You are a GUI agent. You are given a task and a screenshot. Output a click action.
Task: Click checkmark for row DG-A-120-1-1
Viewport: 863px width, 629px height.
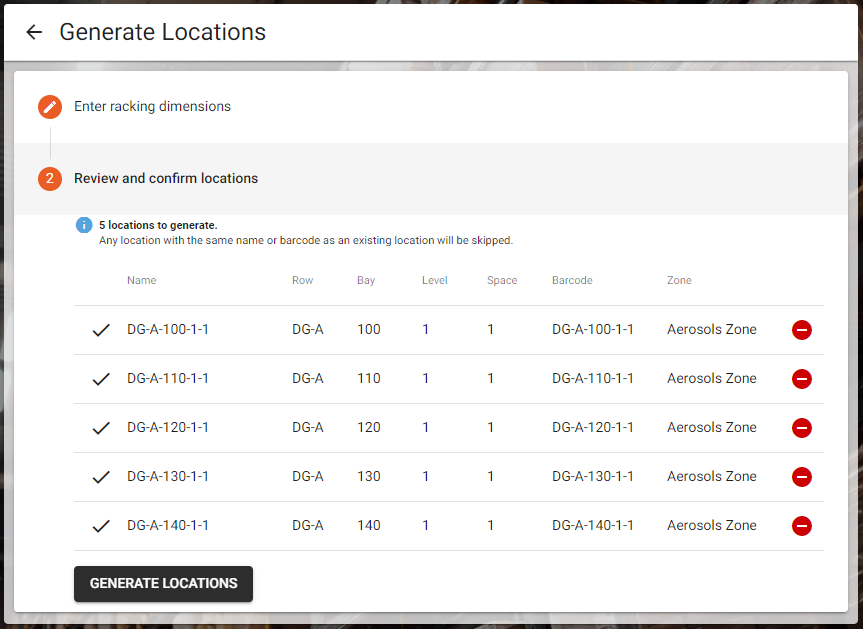[101, 428]
